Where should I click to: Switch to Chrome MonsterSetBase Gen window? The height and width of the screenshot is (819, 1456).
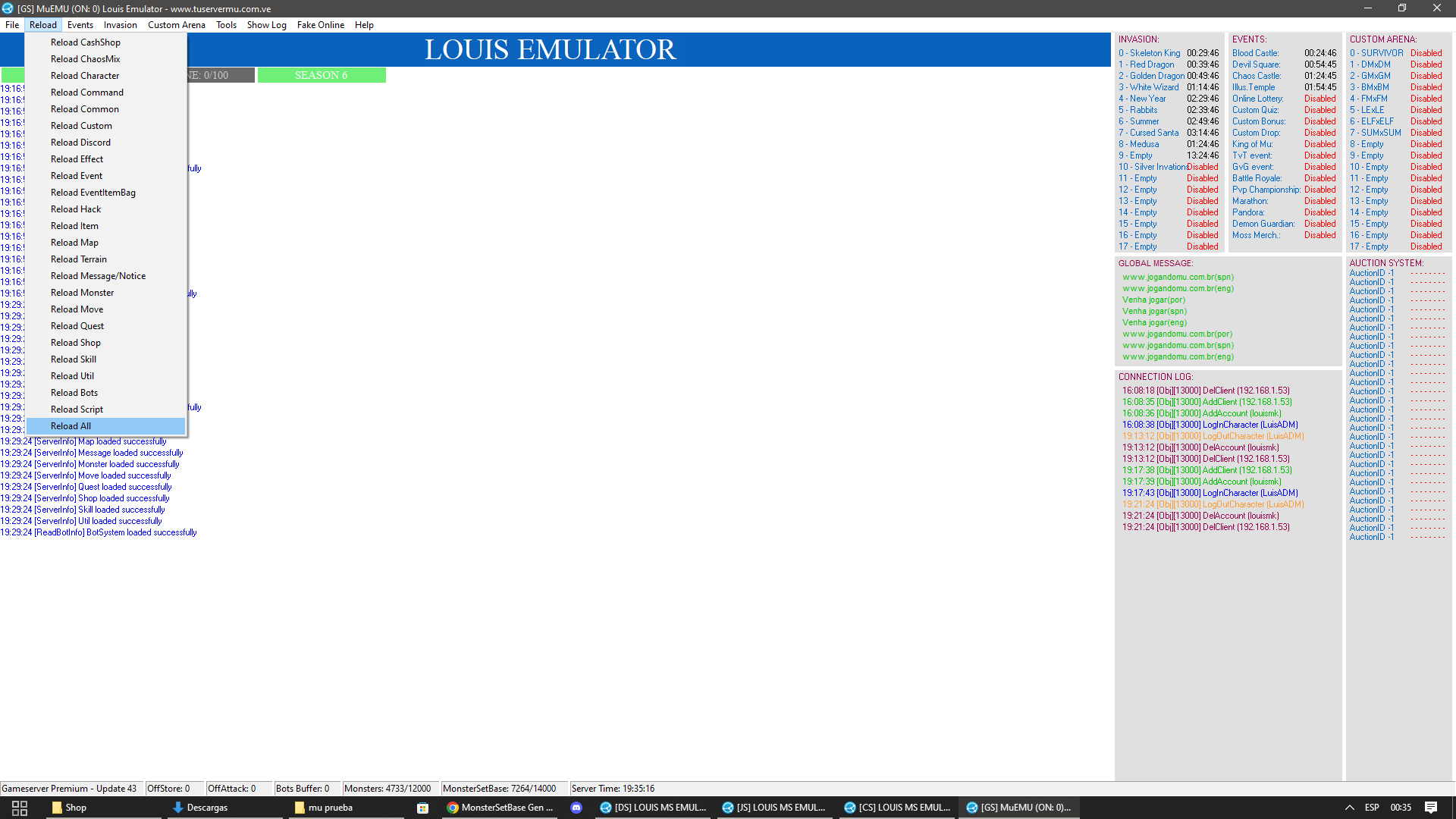[x=500, y=808]
